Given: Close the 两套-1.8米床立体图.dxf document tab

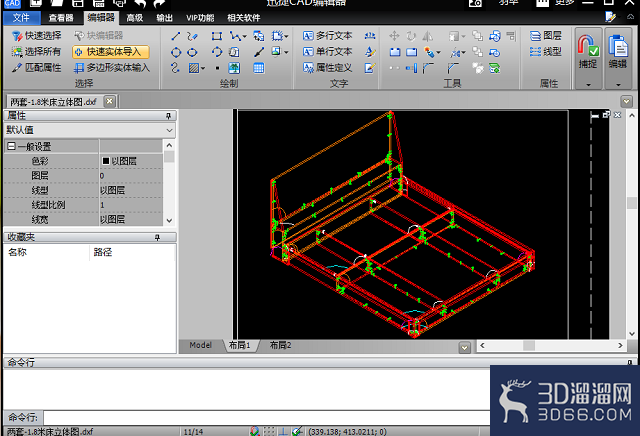Looking at the screenshot, I should coord(110,101).
